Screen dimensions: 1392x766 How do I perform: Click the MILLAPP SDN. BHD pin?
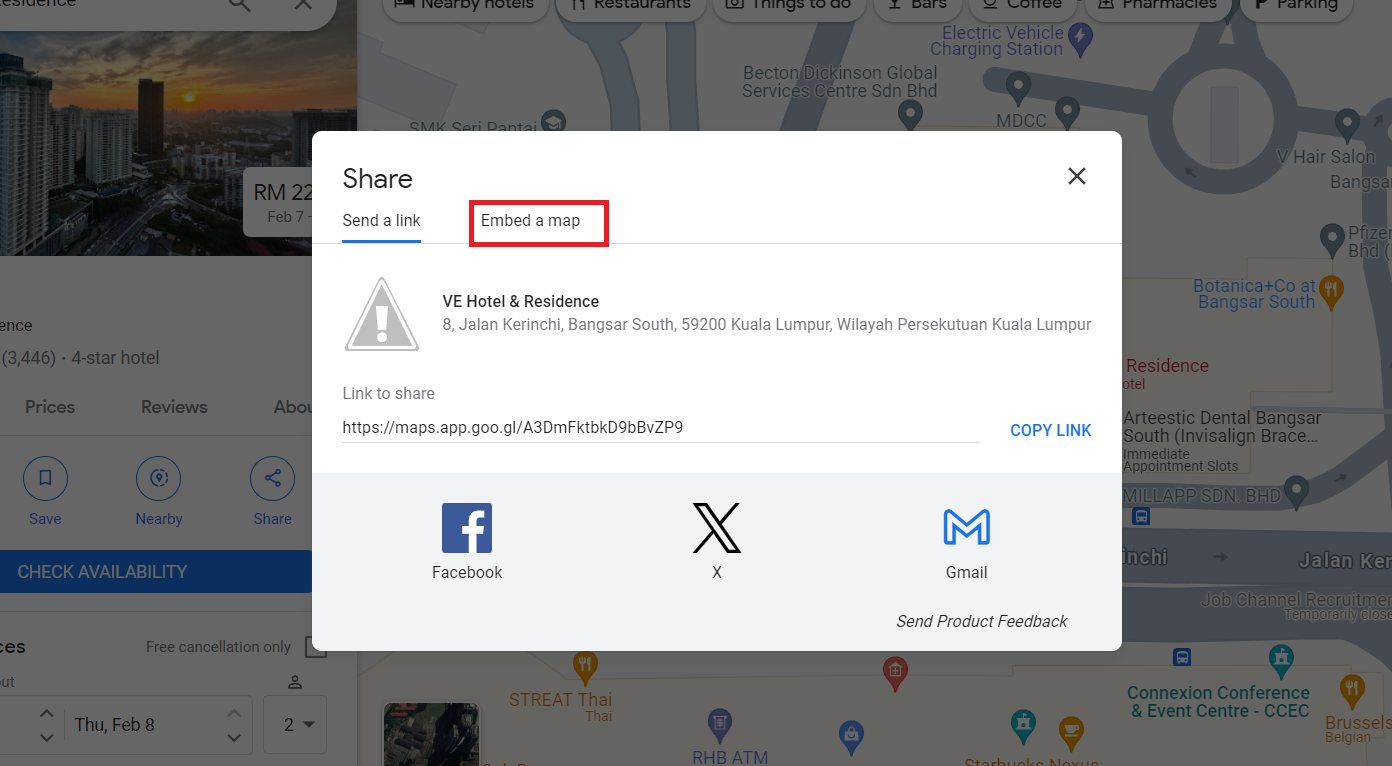pos(1297,491)
